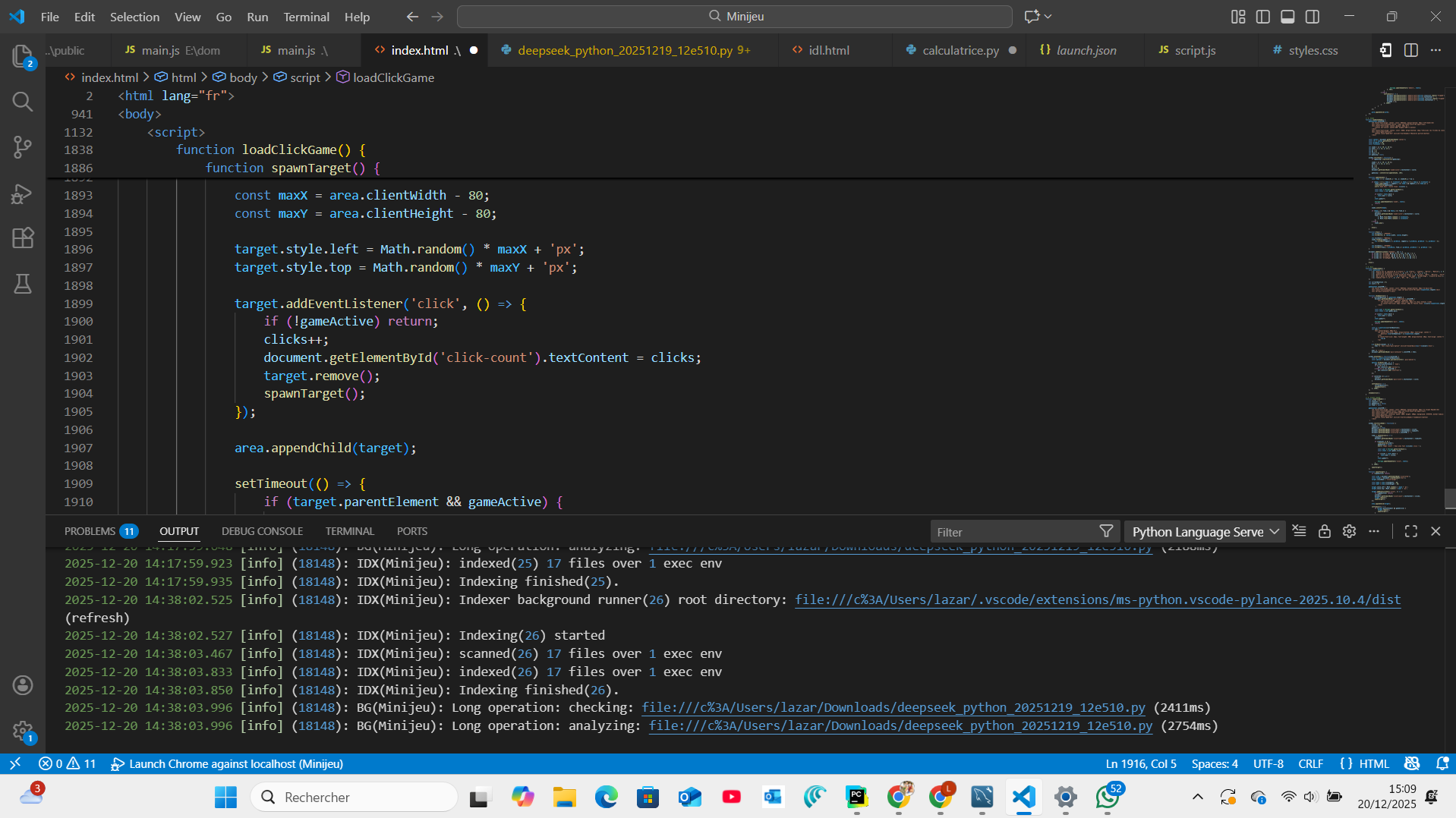Open the Testing flask icon view
The width and height of the screenshot is (1456, 818).
[x=23, y=284]
